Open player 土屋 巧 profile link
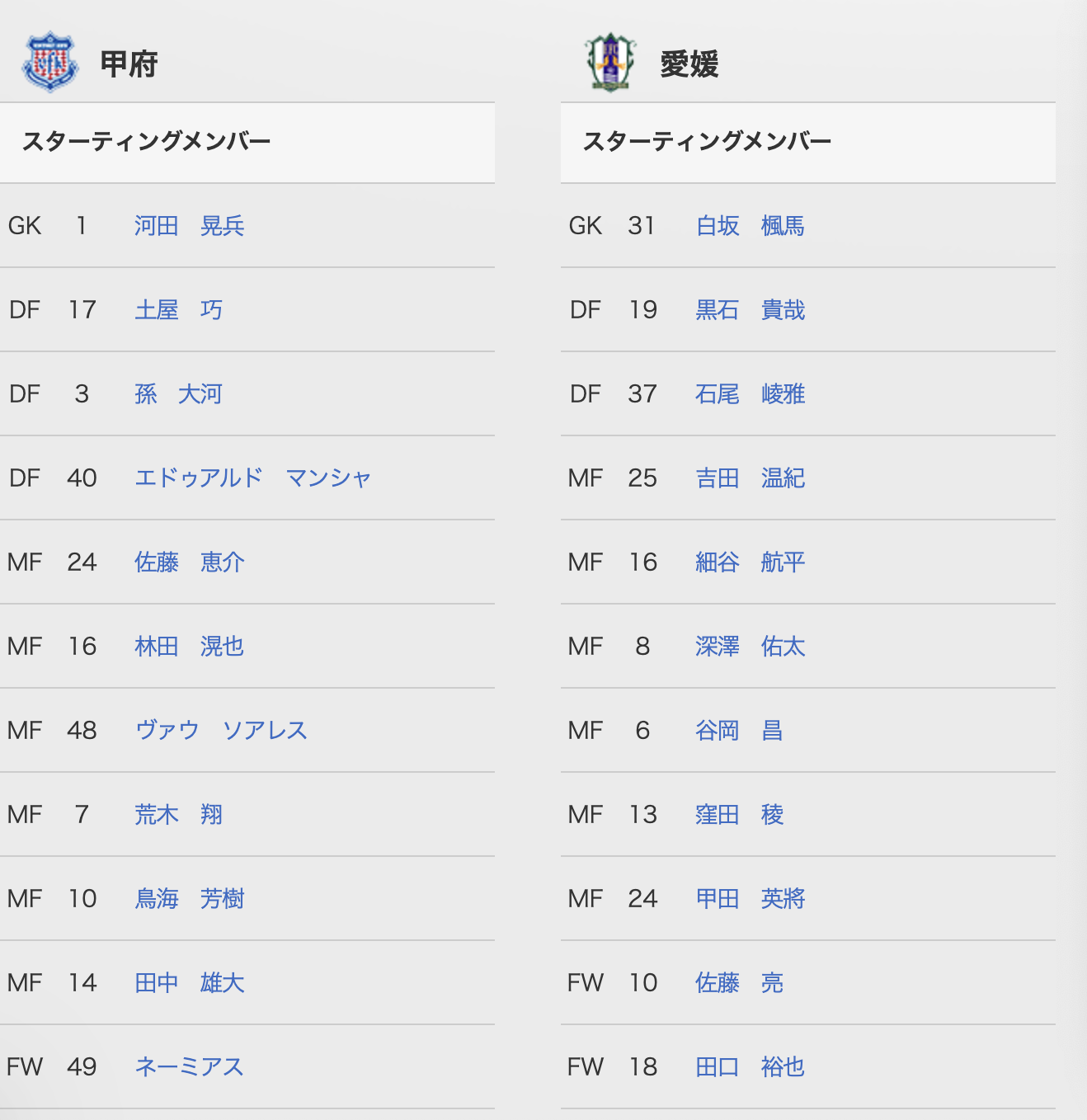Viewport: 1087px width, 1120px height. (178, 310)
